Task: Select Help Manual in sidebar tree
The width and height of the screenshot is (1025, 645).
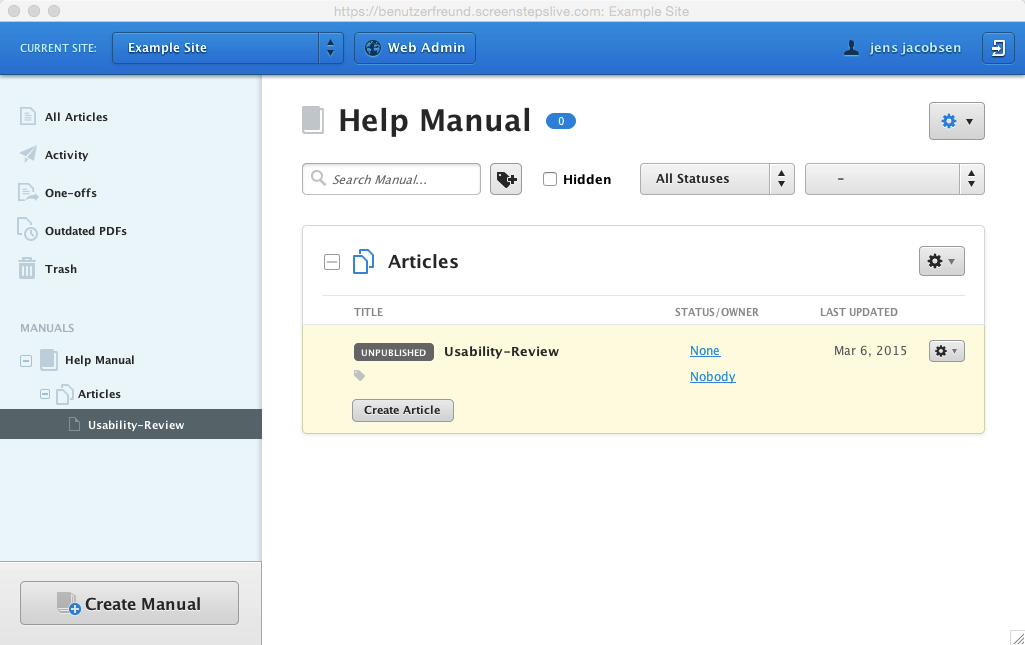Action: pyautogui.click(x=99, y=360)
